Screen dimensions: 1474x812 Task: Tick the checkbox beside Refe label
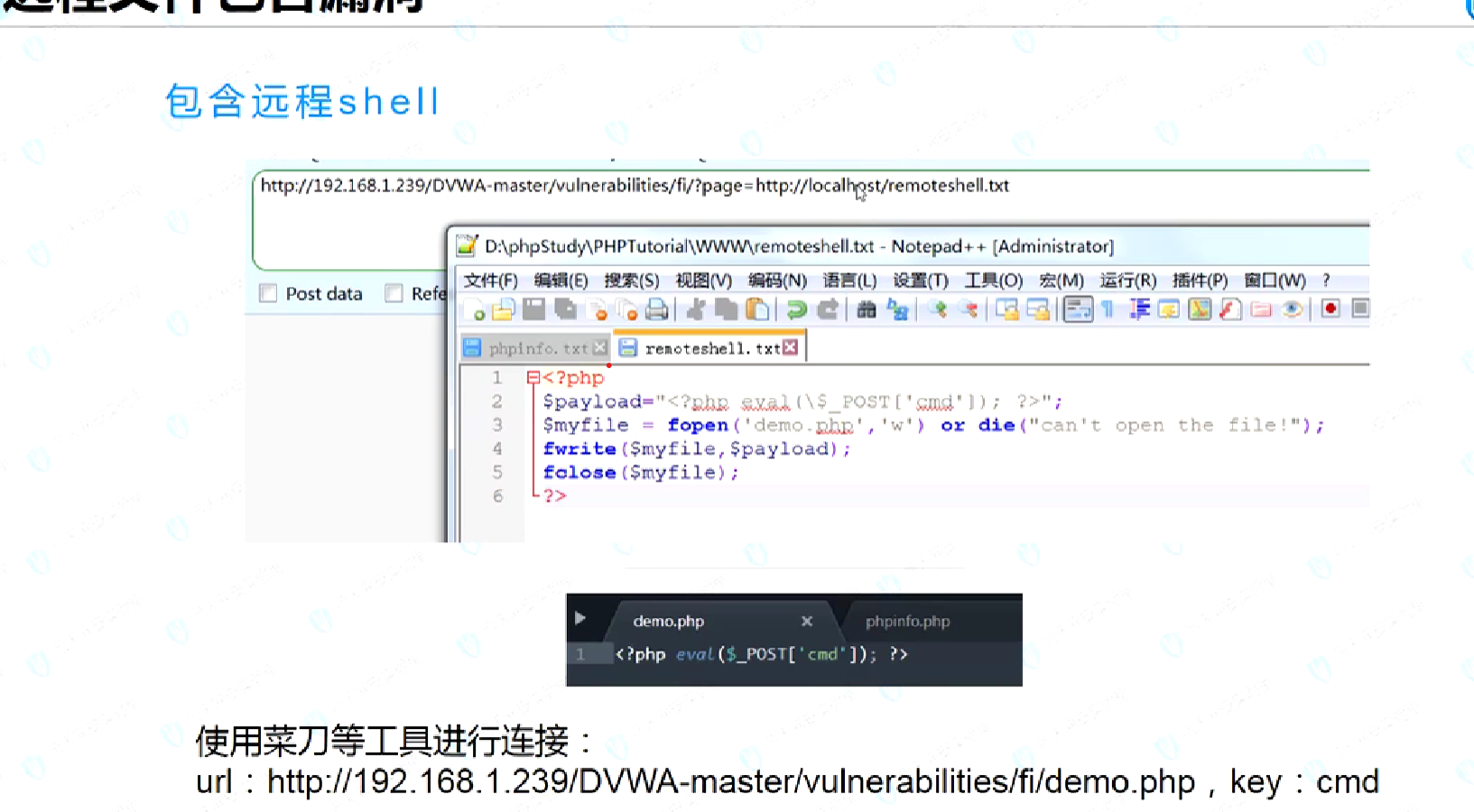point(394,293)
